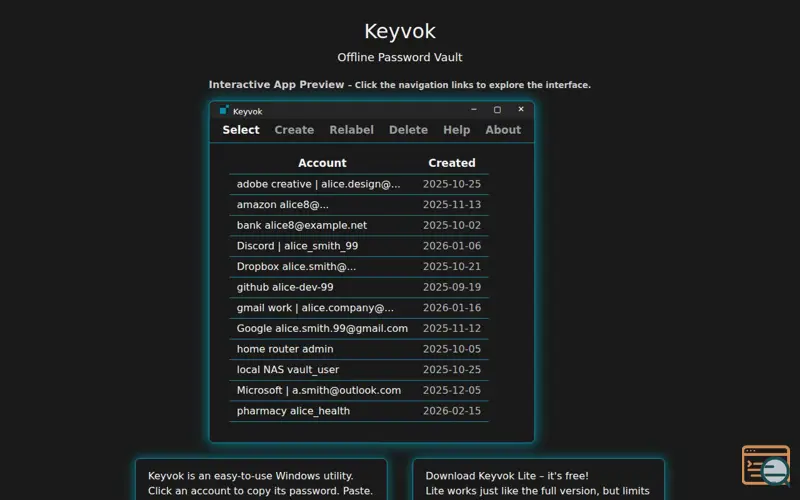Screen dimensions: 800x500
Task: Close the Keyvok preview window
Action: click(x=521, y=109)
